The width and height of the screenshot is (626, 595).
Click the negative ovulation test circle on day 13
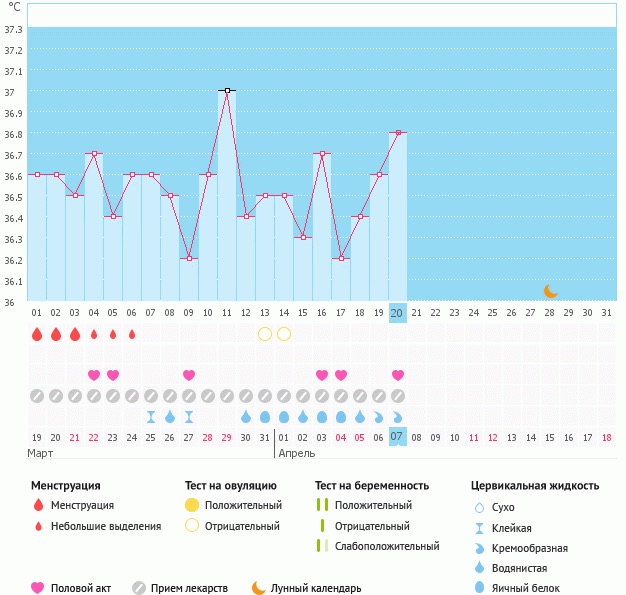pyautogui.click(x=265, y=334)
